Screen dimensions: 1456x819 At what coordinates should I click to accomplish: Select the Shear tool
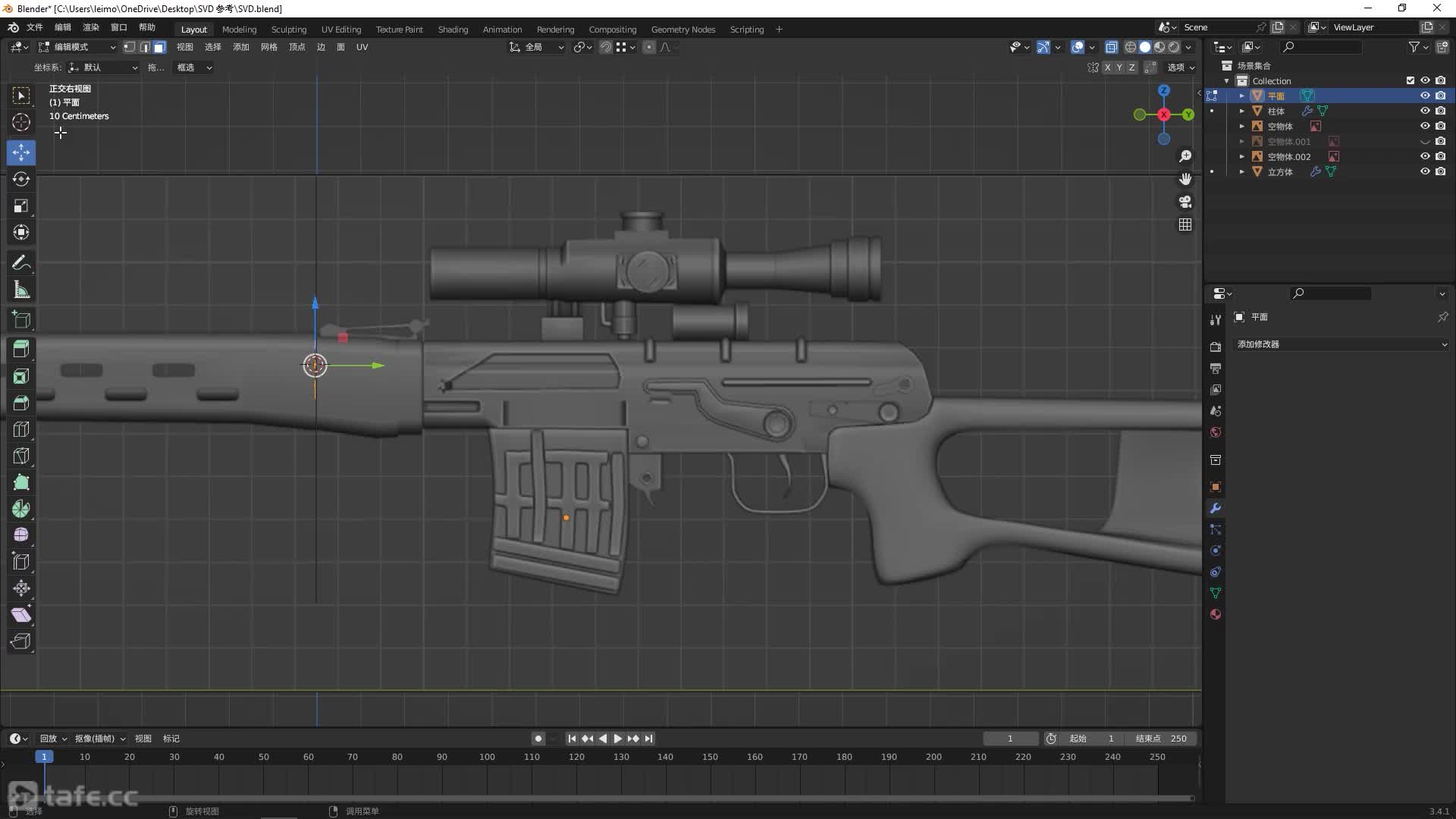(x=21, y=615)
